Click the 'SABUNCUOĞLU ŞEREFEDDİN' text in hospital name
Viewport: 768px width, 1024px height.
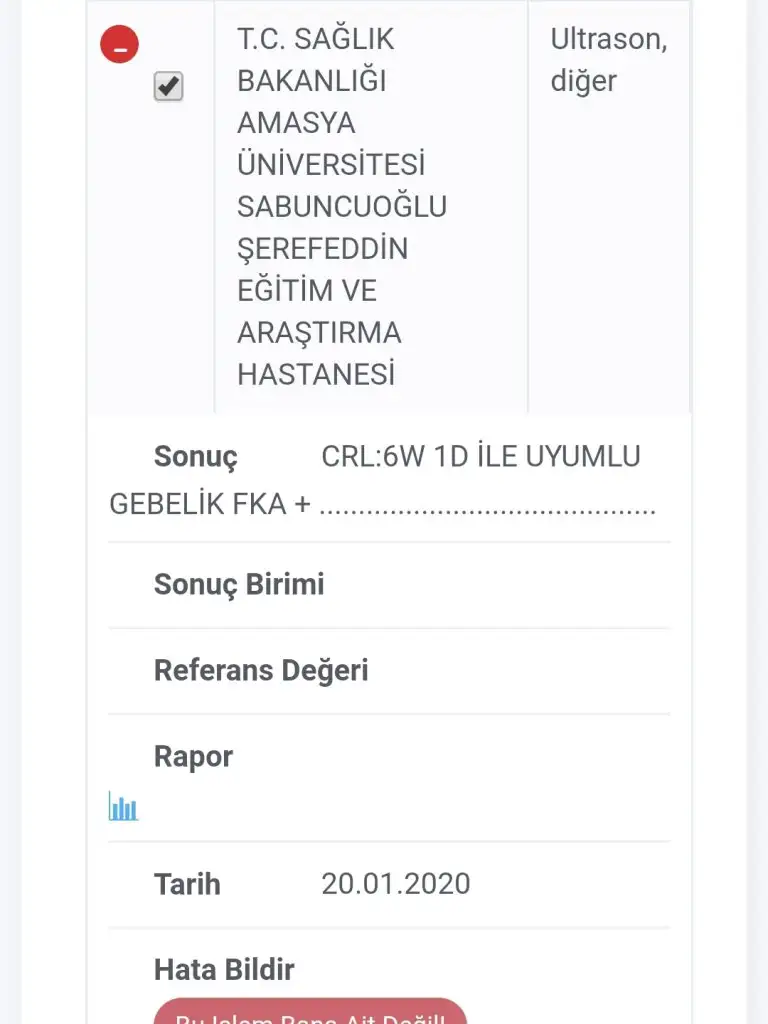click(341, 227)
